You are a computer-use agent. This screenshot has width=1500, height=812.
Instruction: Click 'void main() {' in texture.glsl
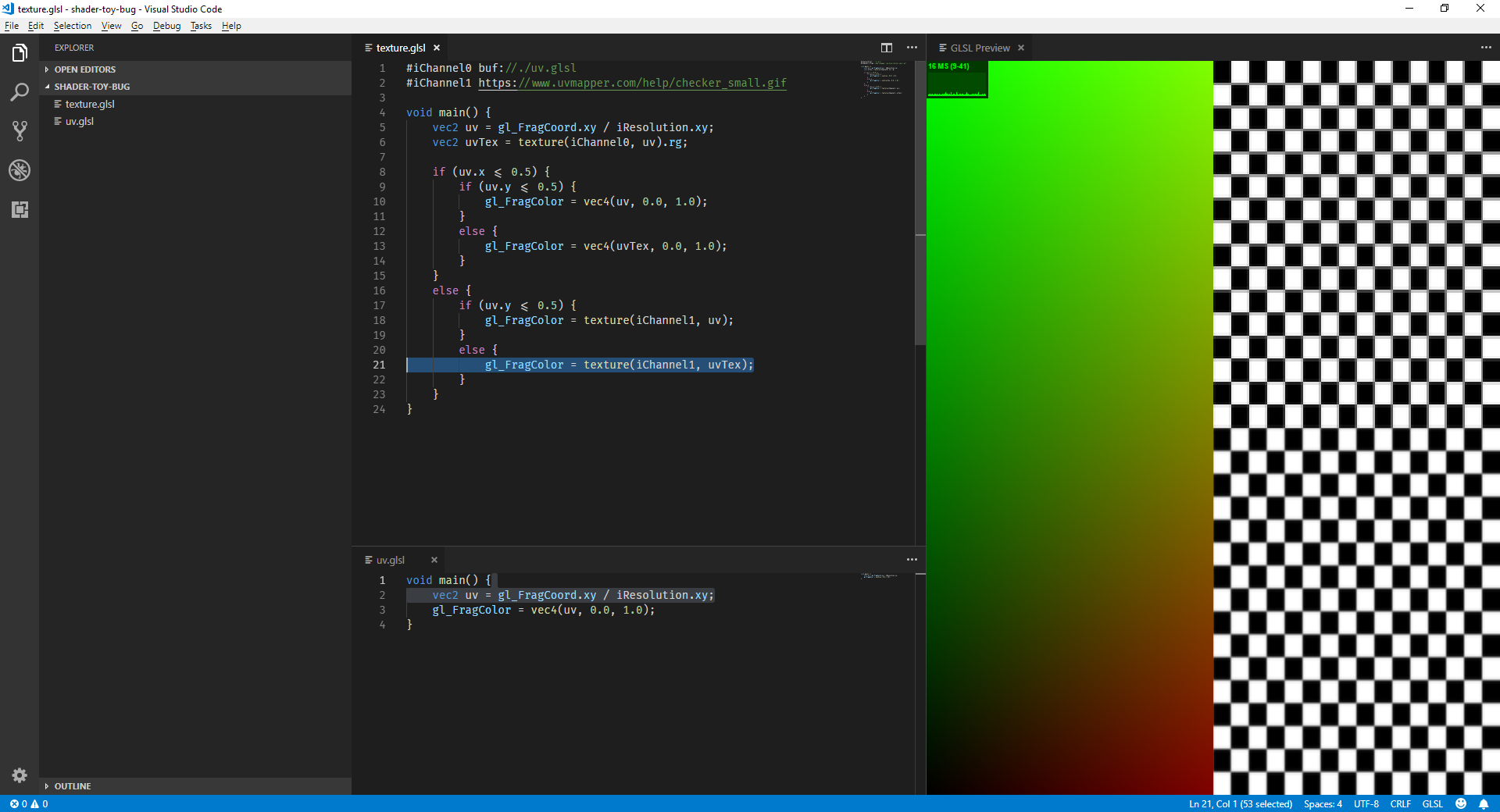coord(448,112)
